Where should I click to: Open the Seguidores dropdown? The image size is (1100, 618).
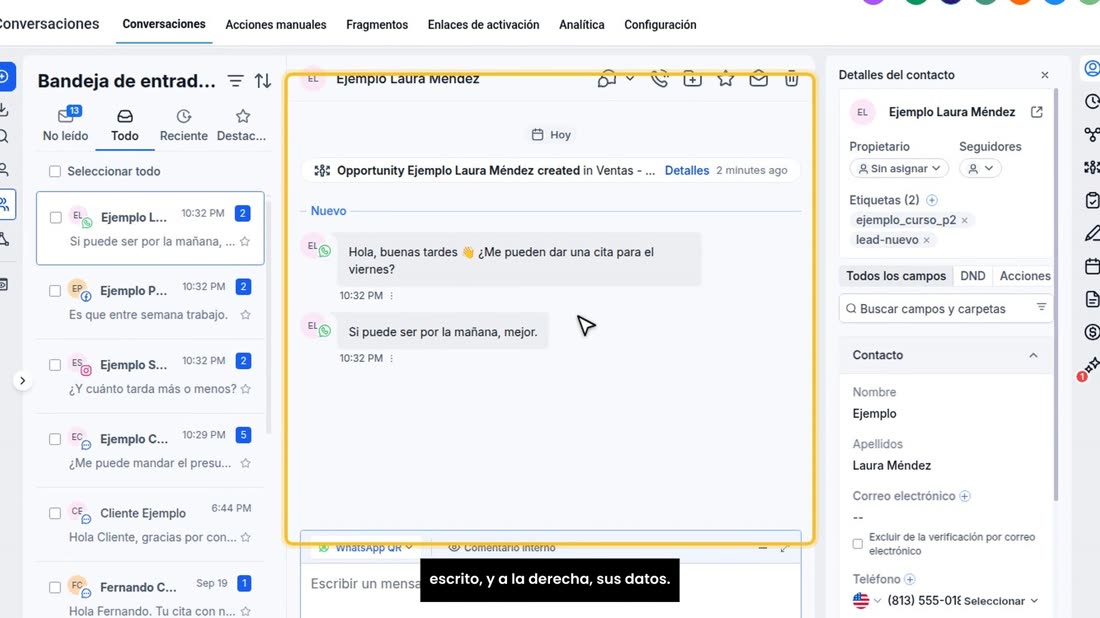click(980, 168)
